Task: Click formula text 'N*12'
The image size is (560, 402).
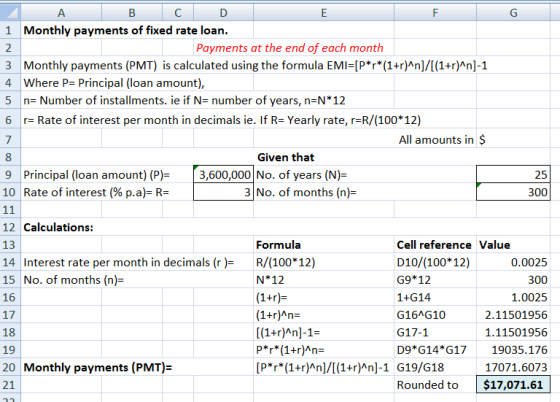Action: [x=270, y=280]
